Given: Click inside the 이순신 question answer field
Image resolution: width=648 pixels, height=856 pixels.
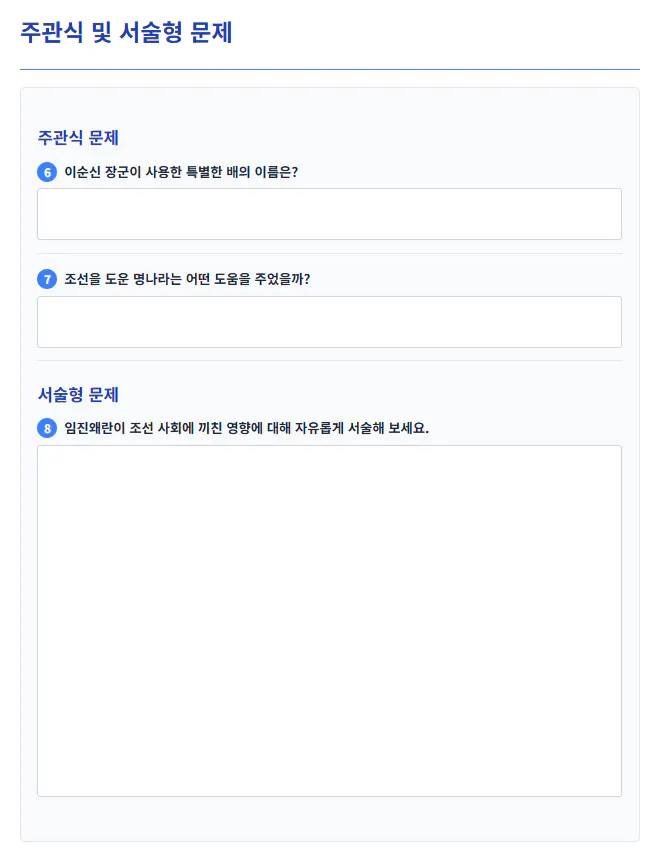Looking at the screenshot, I should tap(330, 213).
